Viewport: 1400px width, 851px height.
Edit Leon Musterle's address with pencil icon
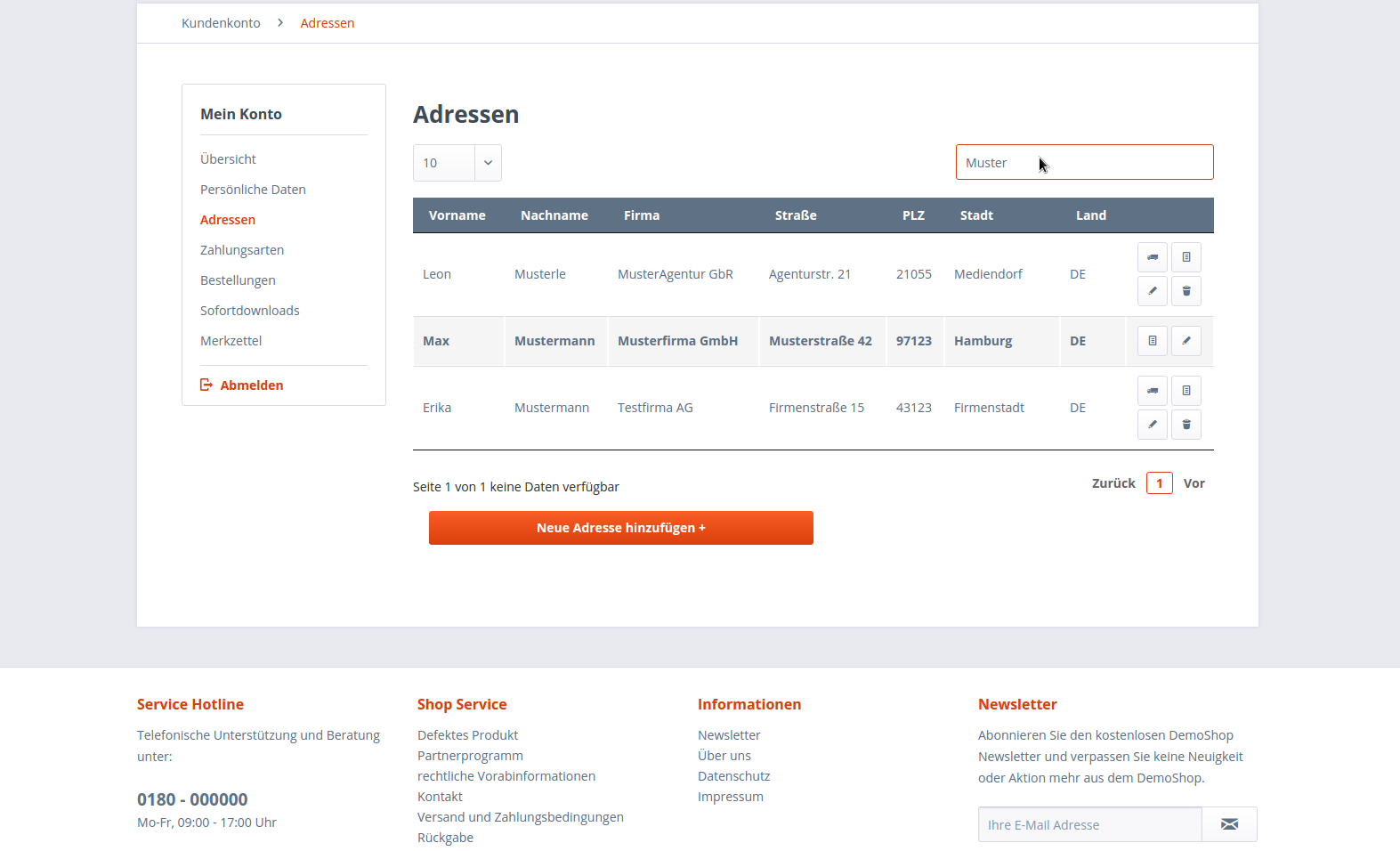(x=1153, y=291)
